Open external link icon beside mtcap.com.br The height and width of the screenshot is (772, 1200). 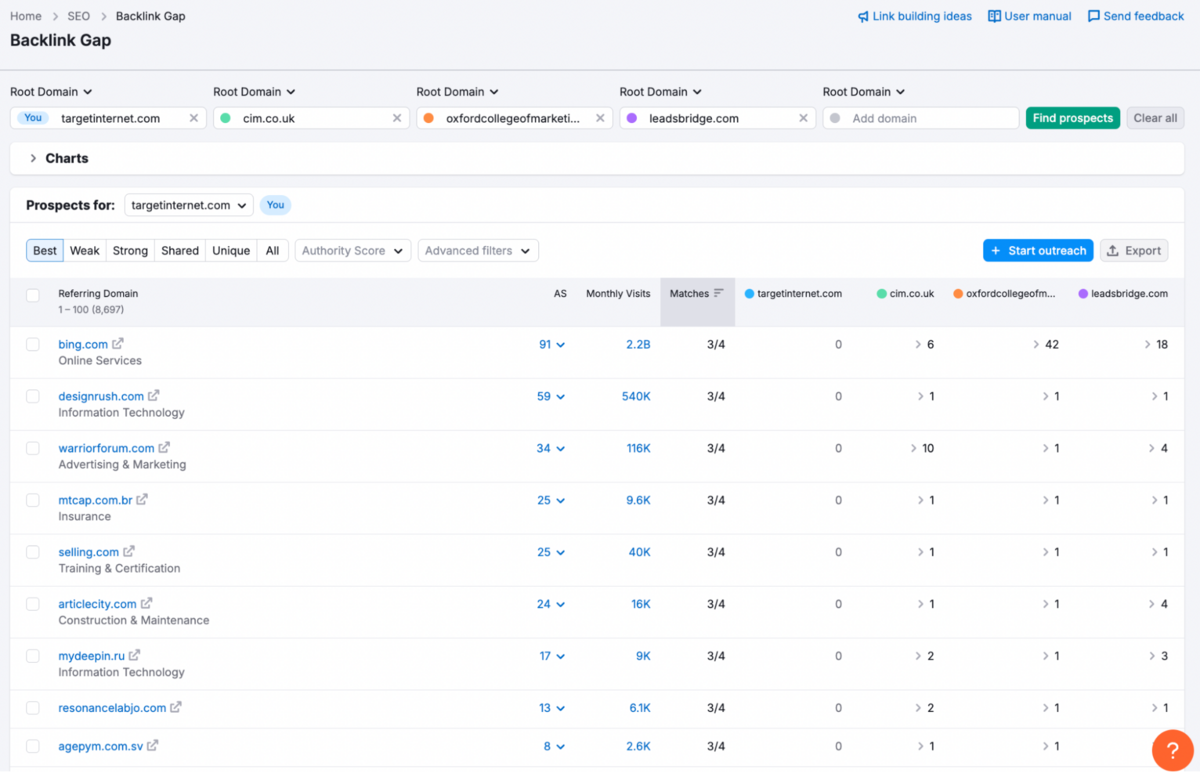coord(143,500)
